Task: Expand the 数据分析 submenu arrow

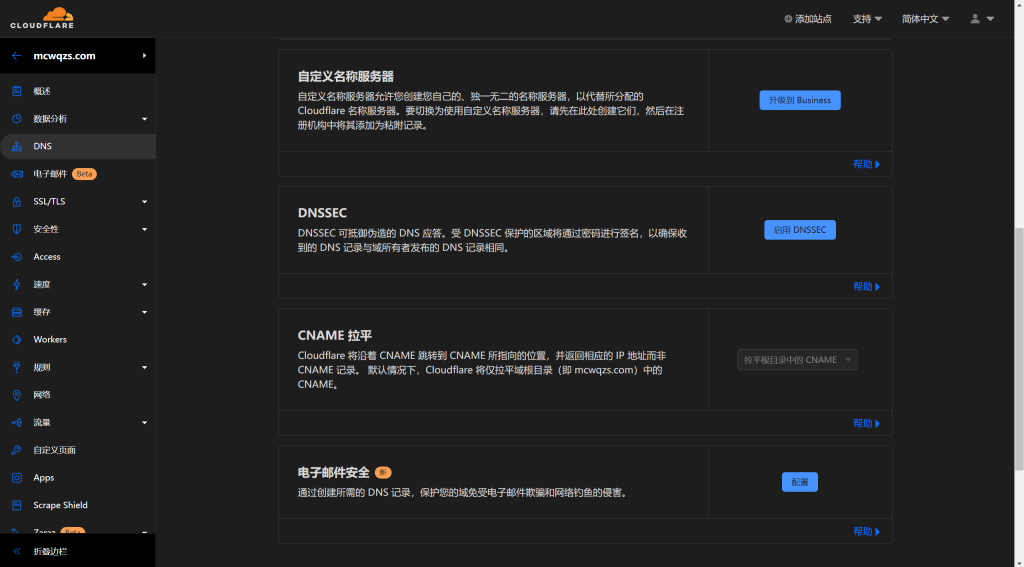Action: [x=144, y=119]
